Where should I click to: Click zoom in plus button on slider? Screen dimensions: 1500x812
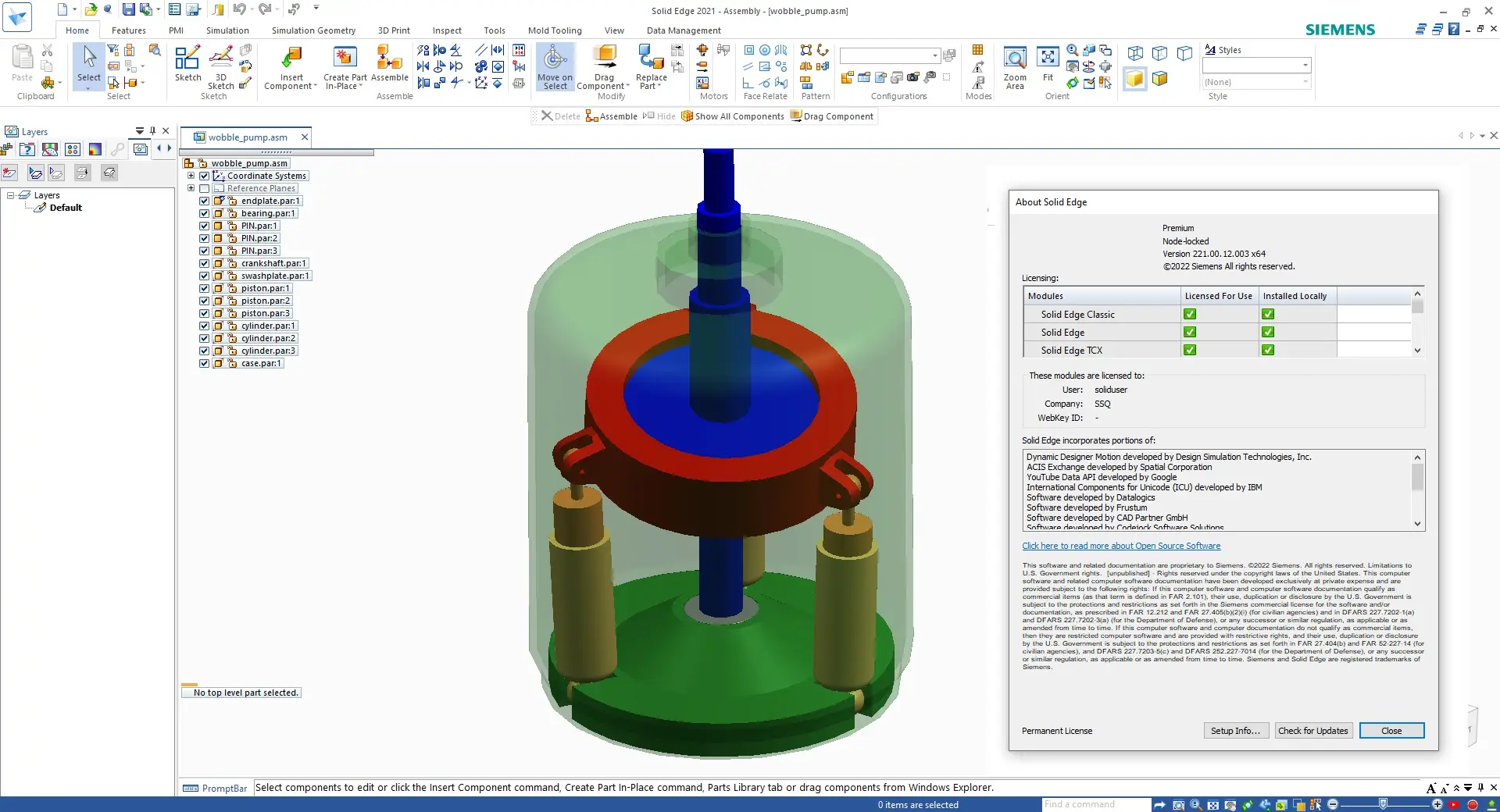pos(1437,804)
